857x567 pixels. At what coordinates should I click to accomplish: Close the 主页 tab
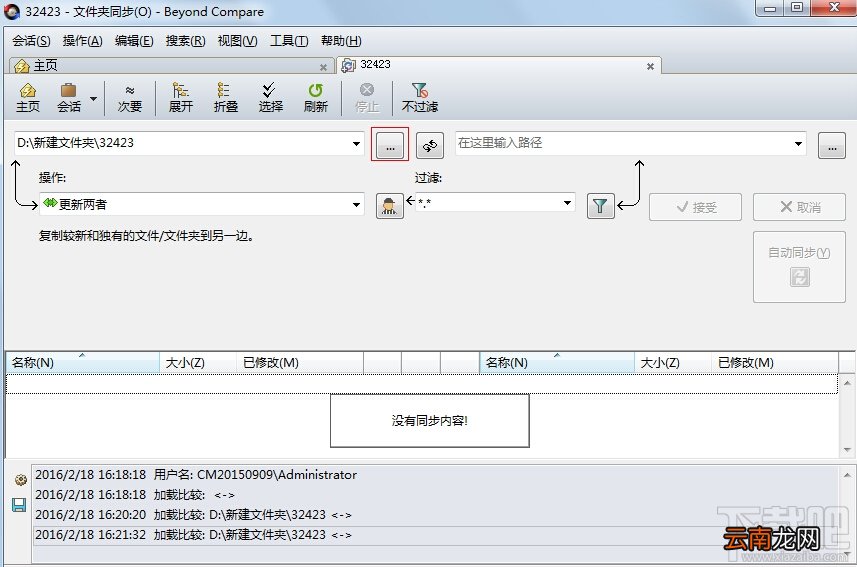pyautogui.click(x=323, y=67)
